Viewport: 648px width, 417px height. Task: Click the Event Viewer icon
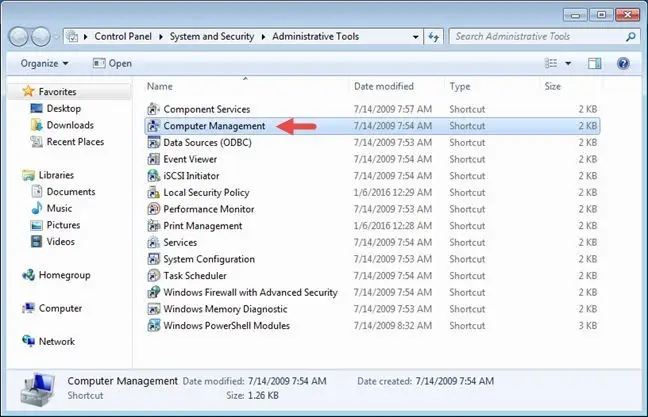click(153, 159)
